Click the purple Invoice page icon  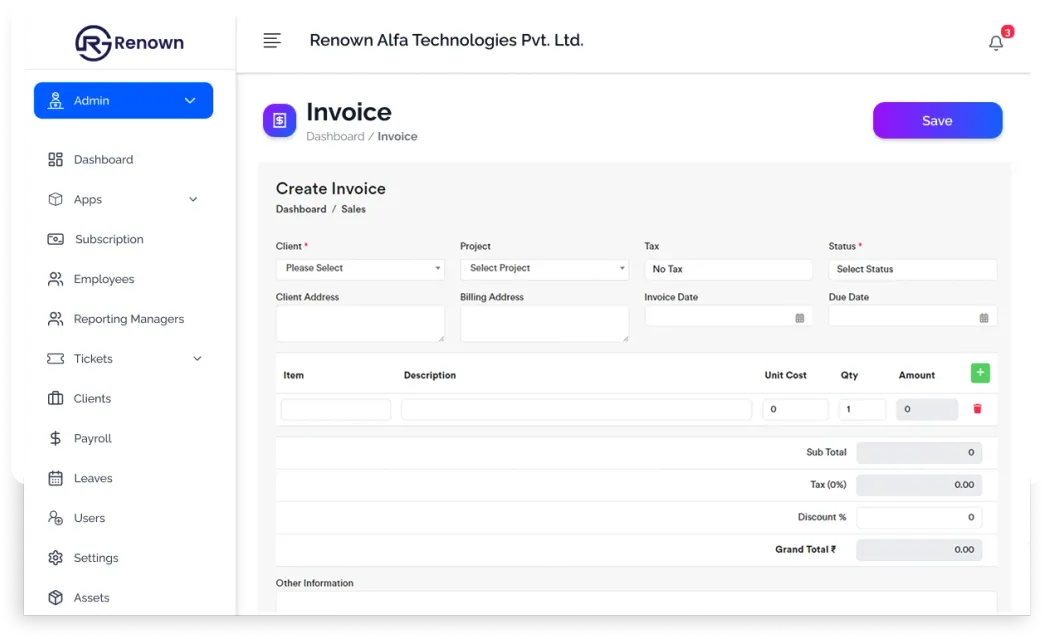pos(279,120)
